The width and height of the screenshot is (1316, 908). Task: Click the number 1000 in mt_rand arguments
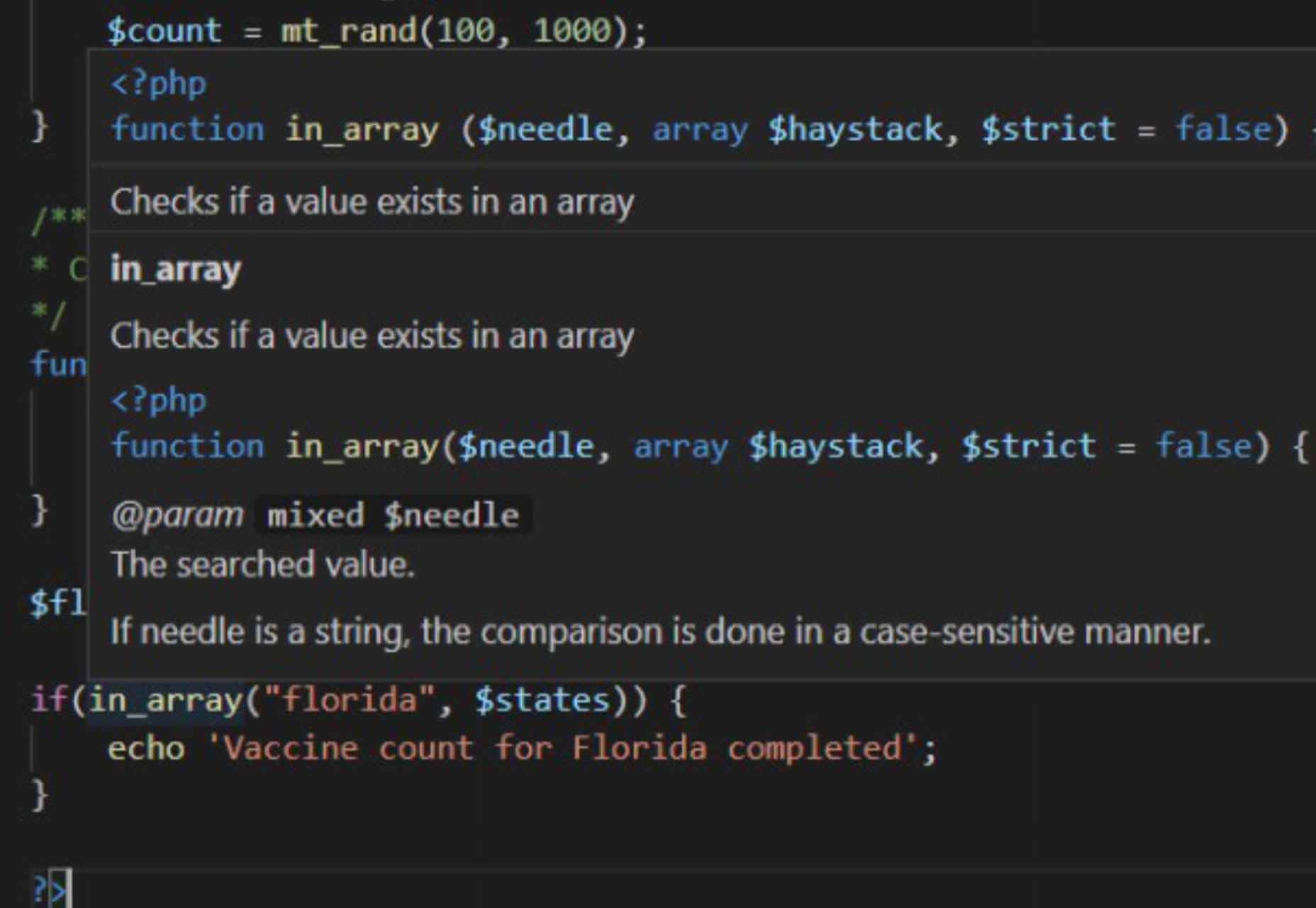571,31
